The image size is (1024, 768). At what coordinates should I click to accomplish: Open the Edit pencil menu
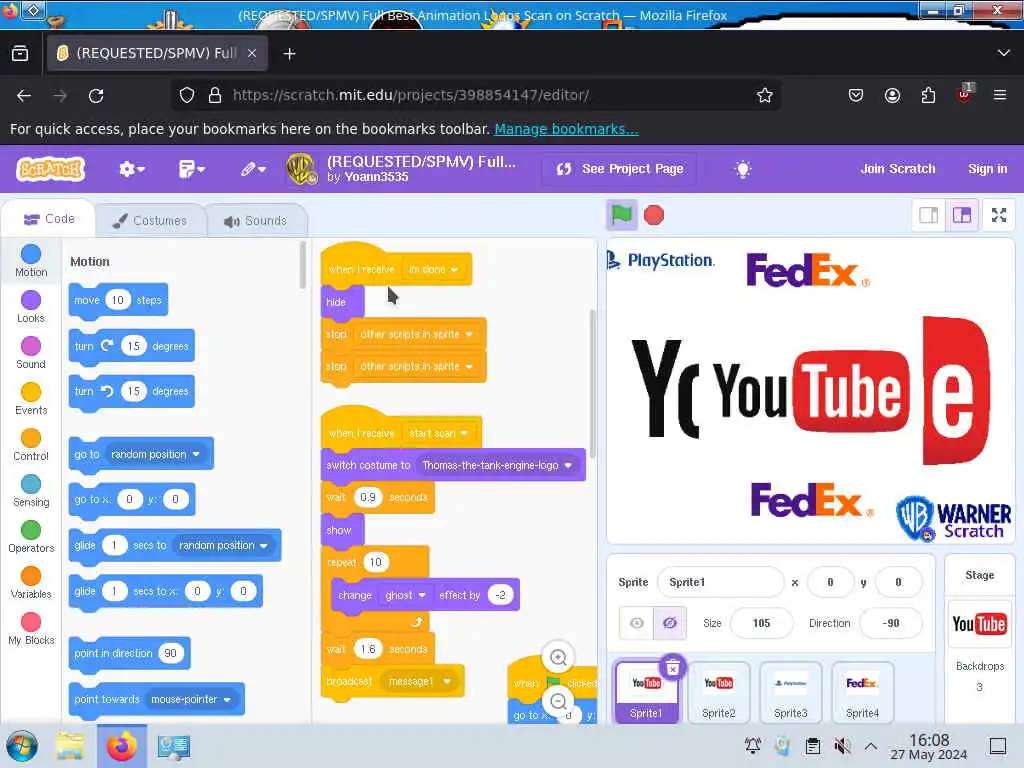click(x=253, y=169)
